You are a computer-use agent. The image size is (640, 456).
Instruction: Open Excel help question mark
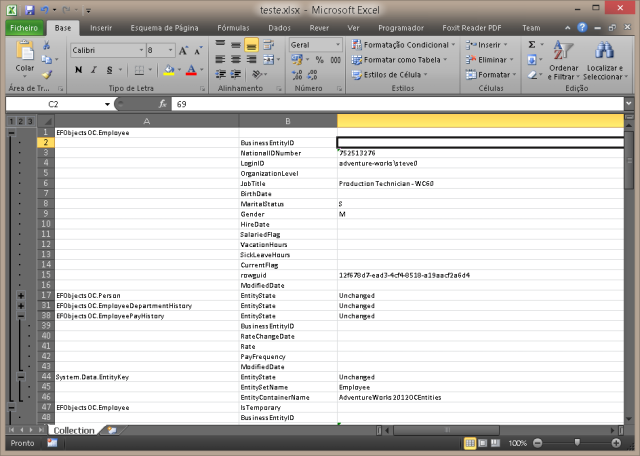[x=582, y=27]
